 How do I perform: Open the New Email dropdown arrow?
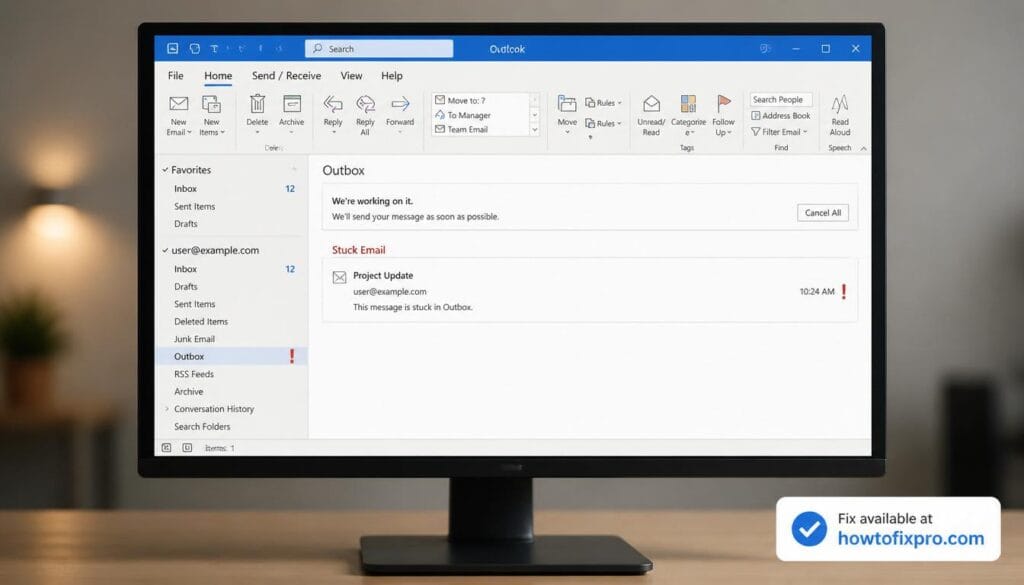(x=189, y=133)
